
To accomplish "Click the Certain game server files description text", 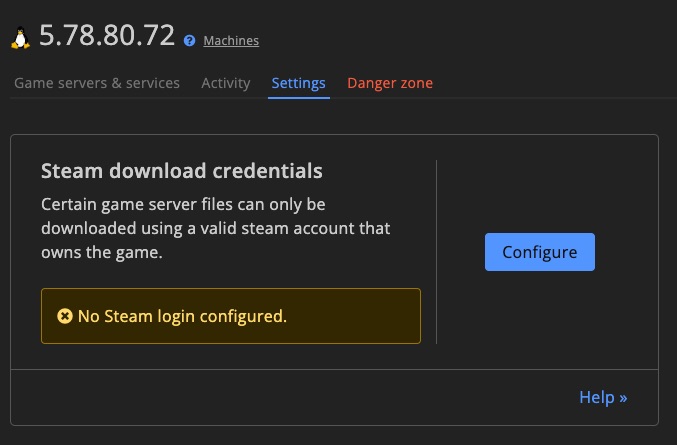I will [215, 228].
